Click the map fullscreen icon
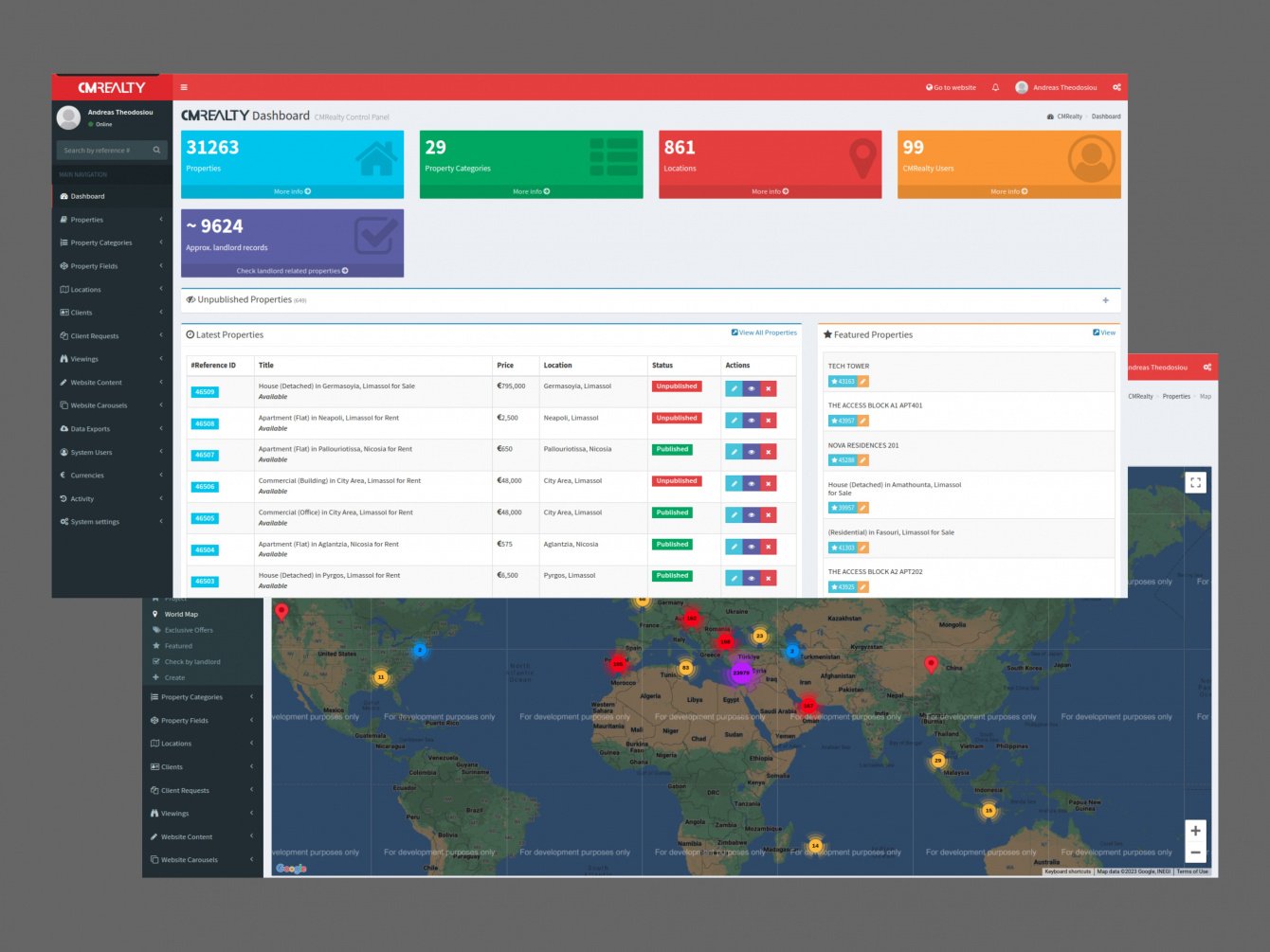Screen dimensions: 1270x952 pyautogui.click(x=1195, y=482)
